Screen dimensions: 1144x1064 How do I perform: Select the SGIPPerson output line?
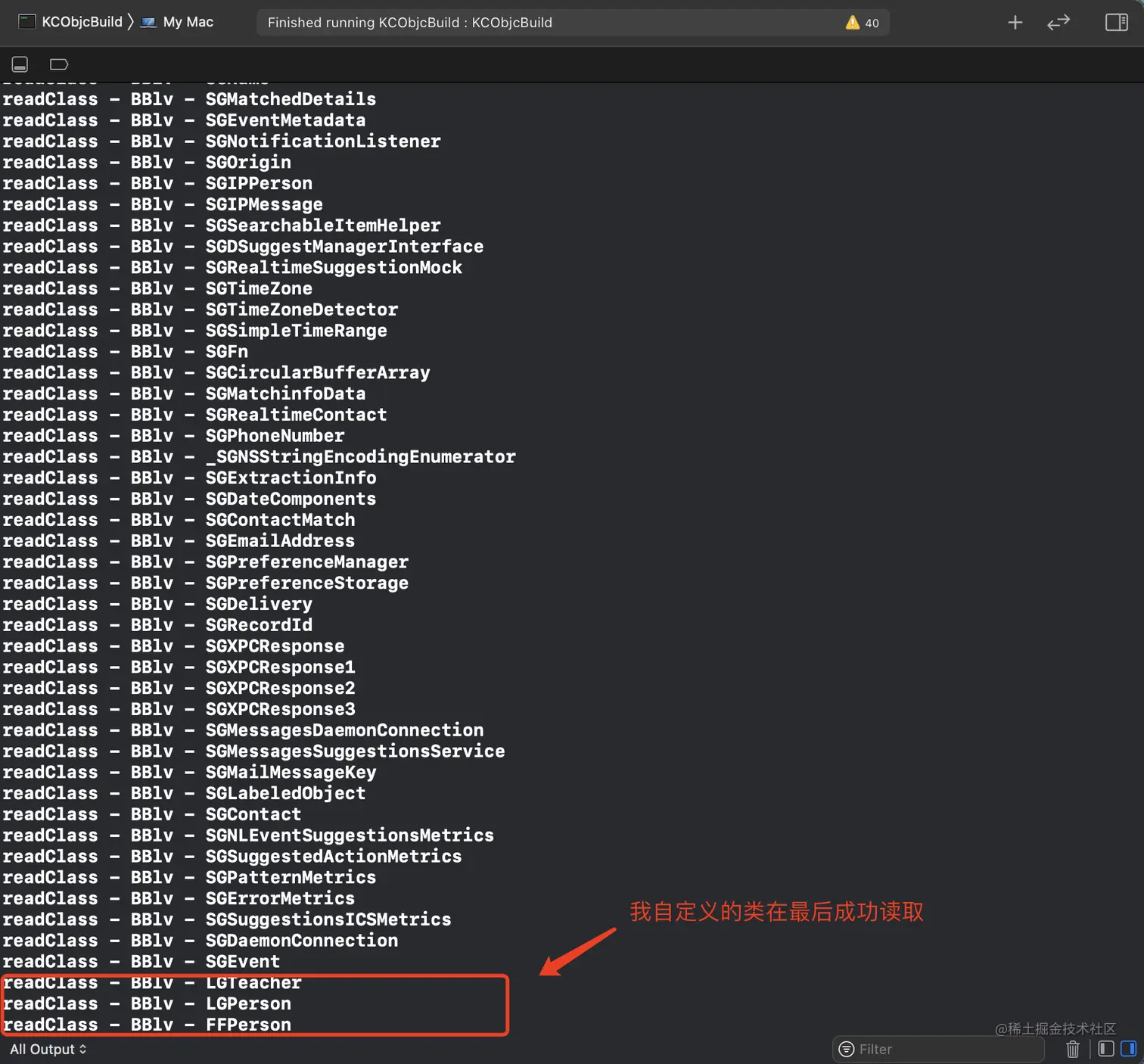tap(157, 184)
